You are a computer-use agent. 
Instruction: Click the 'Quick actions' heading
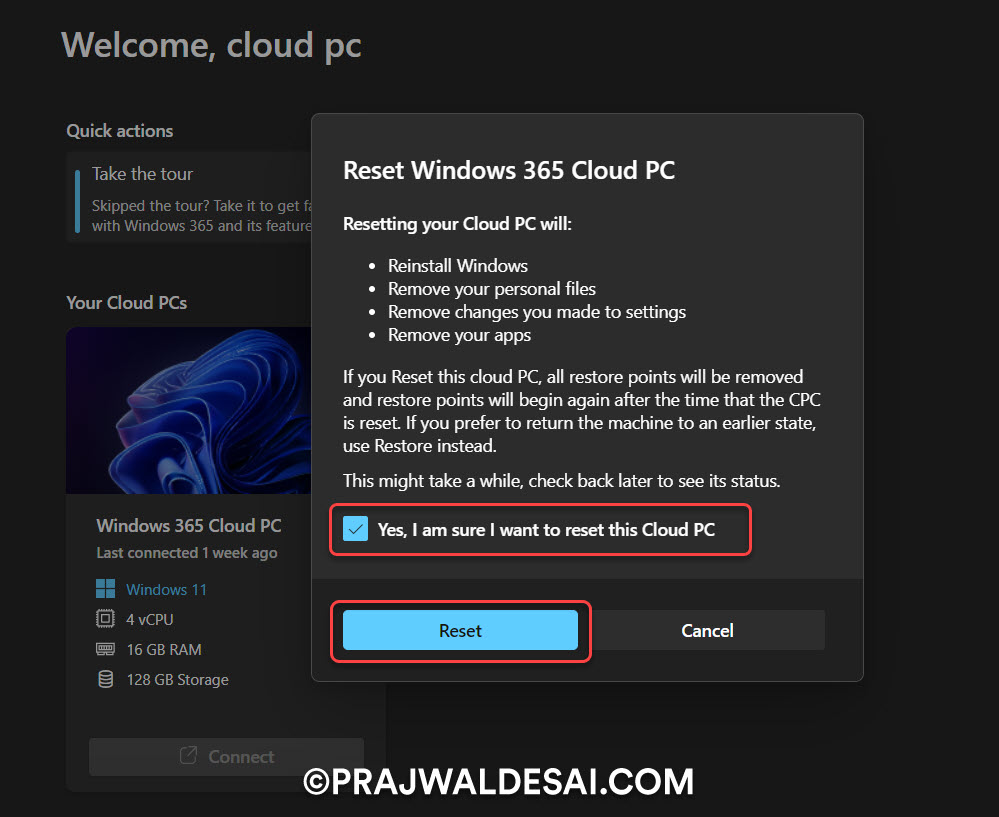click(x=120, y=131)
